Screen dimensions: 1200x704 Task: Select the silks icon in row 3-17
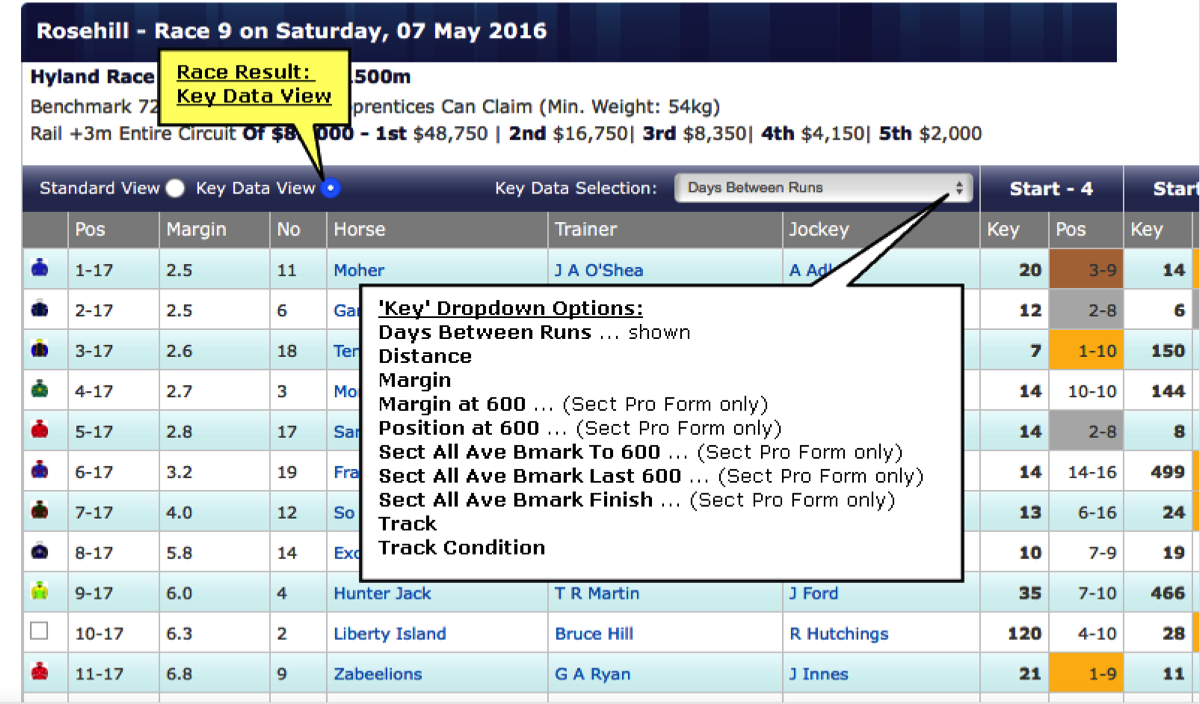click(x=40, y=350)
